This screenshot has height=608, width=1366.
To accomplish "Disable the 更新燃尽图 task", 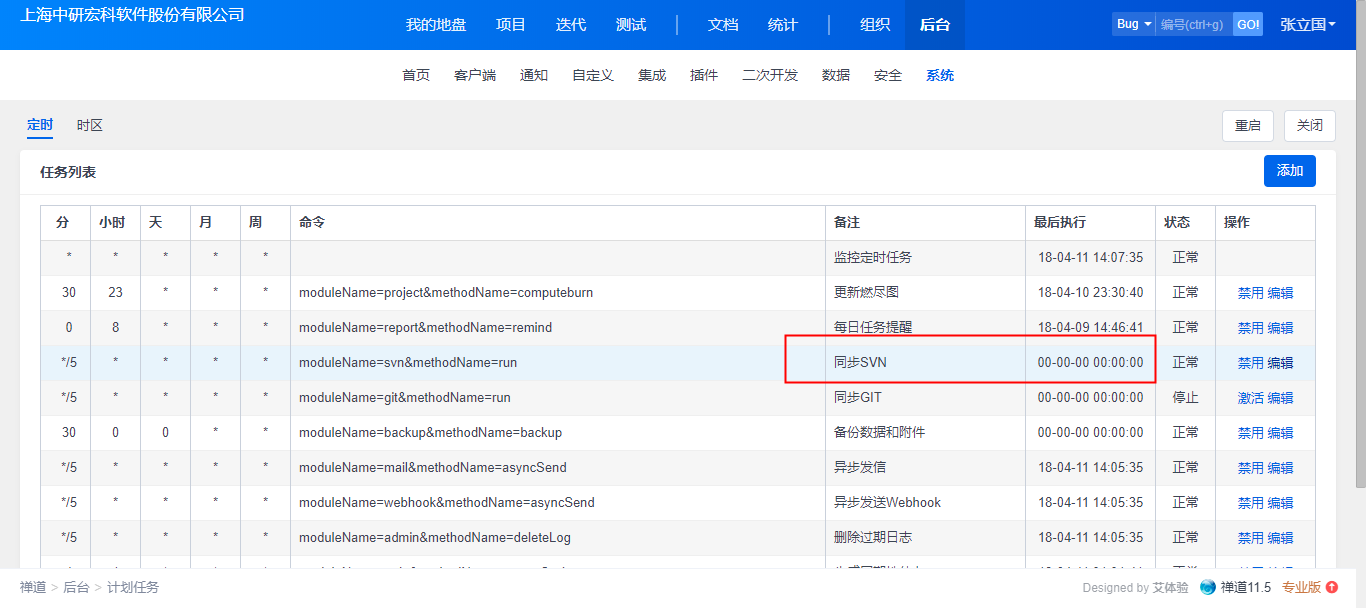I will click(x=1250, y=293).
